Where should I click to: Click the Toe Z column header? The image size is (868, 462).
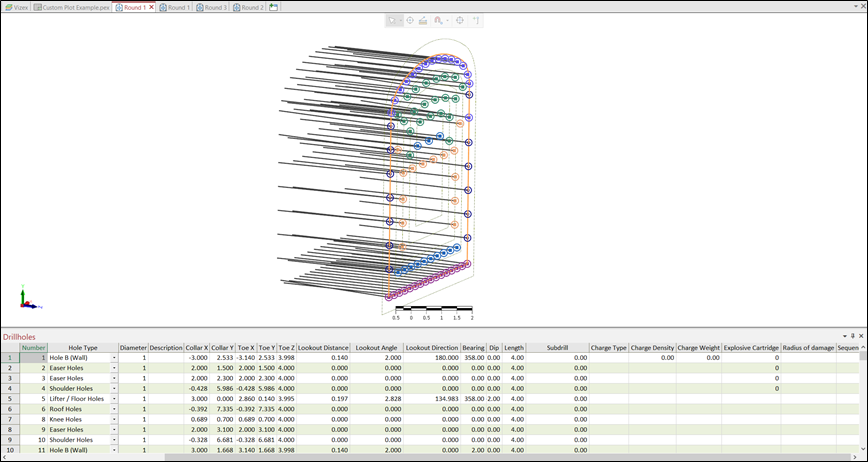tap(286, 347)
